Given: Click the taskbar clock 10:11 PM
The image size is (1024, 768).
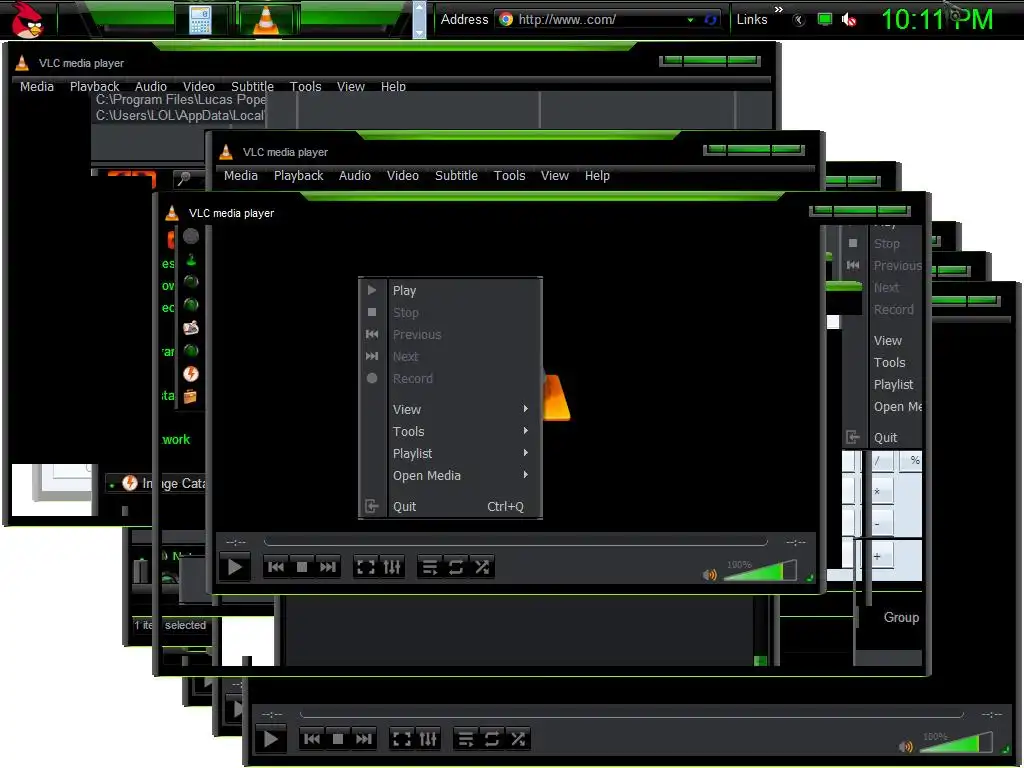Looking at the screenshot, I should pyautogui.click(x=937, y=20).
